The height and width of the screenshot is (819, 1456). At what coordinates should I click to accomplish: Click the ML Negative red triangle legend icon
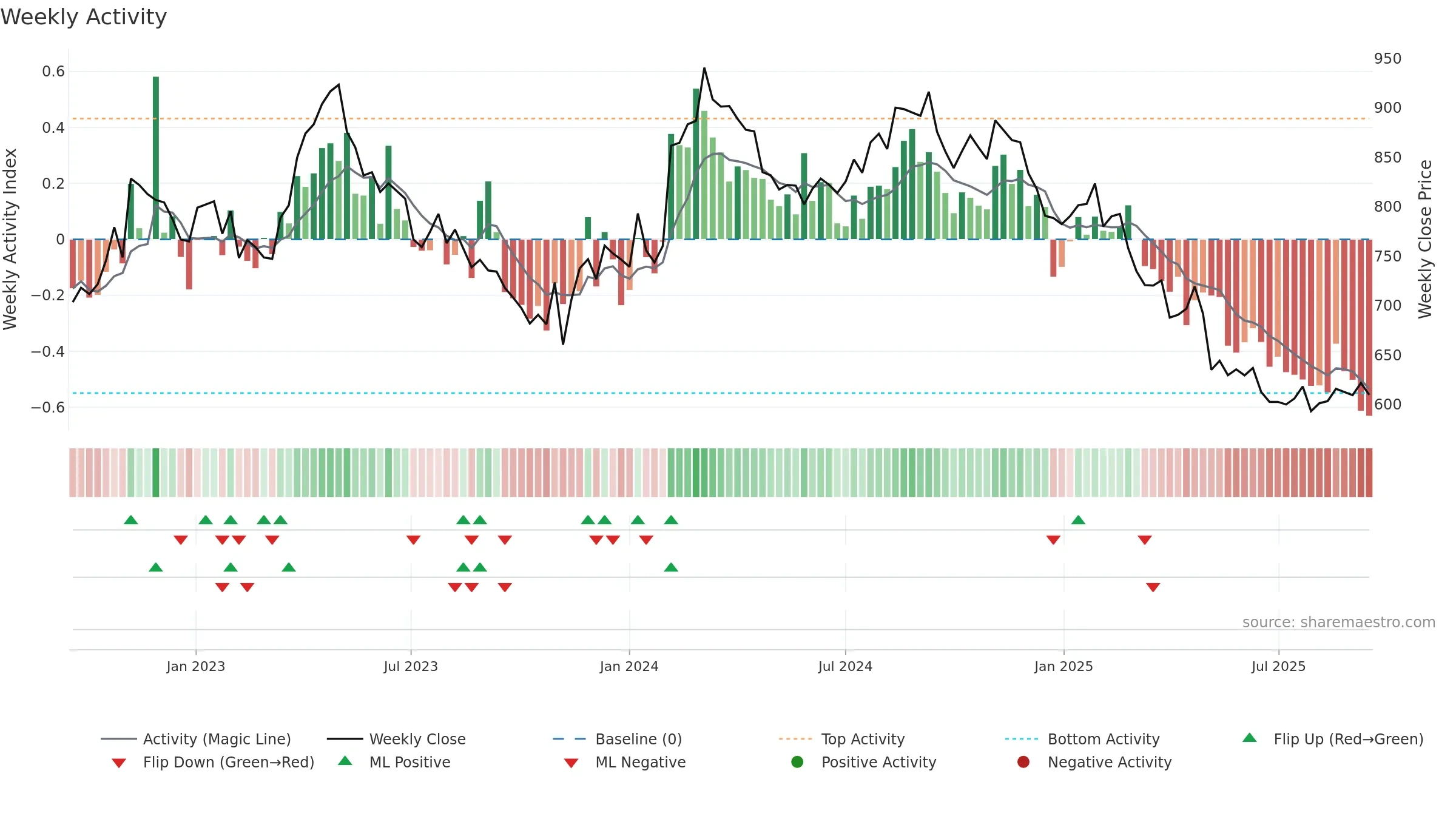point(571,763)
